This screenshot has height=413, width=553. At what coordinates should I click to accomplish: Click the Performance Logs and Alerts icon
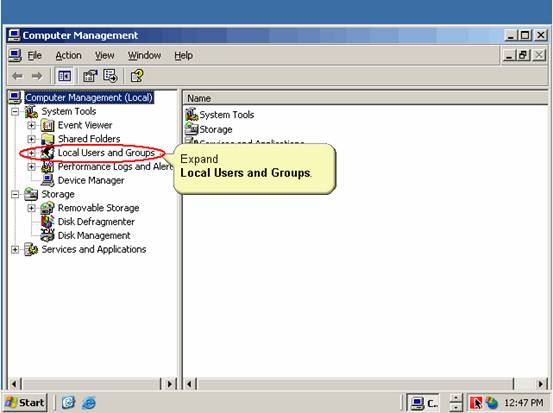tap(48, 166)
